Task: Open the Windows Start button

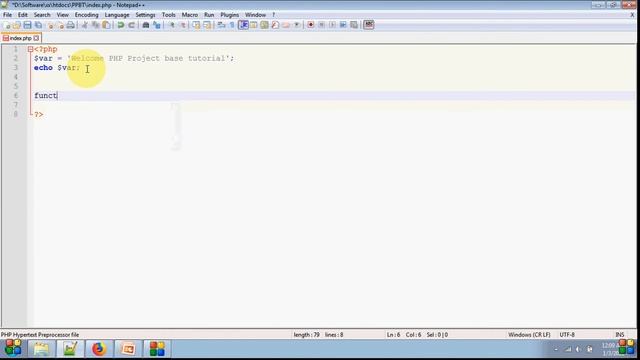Action: coord(13,349)
